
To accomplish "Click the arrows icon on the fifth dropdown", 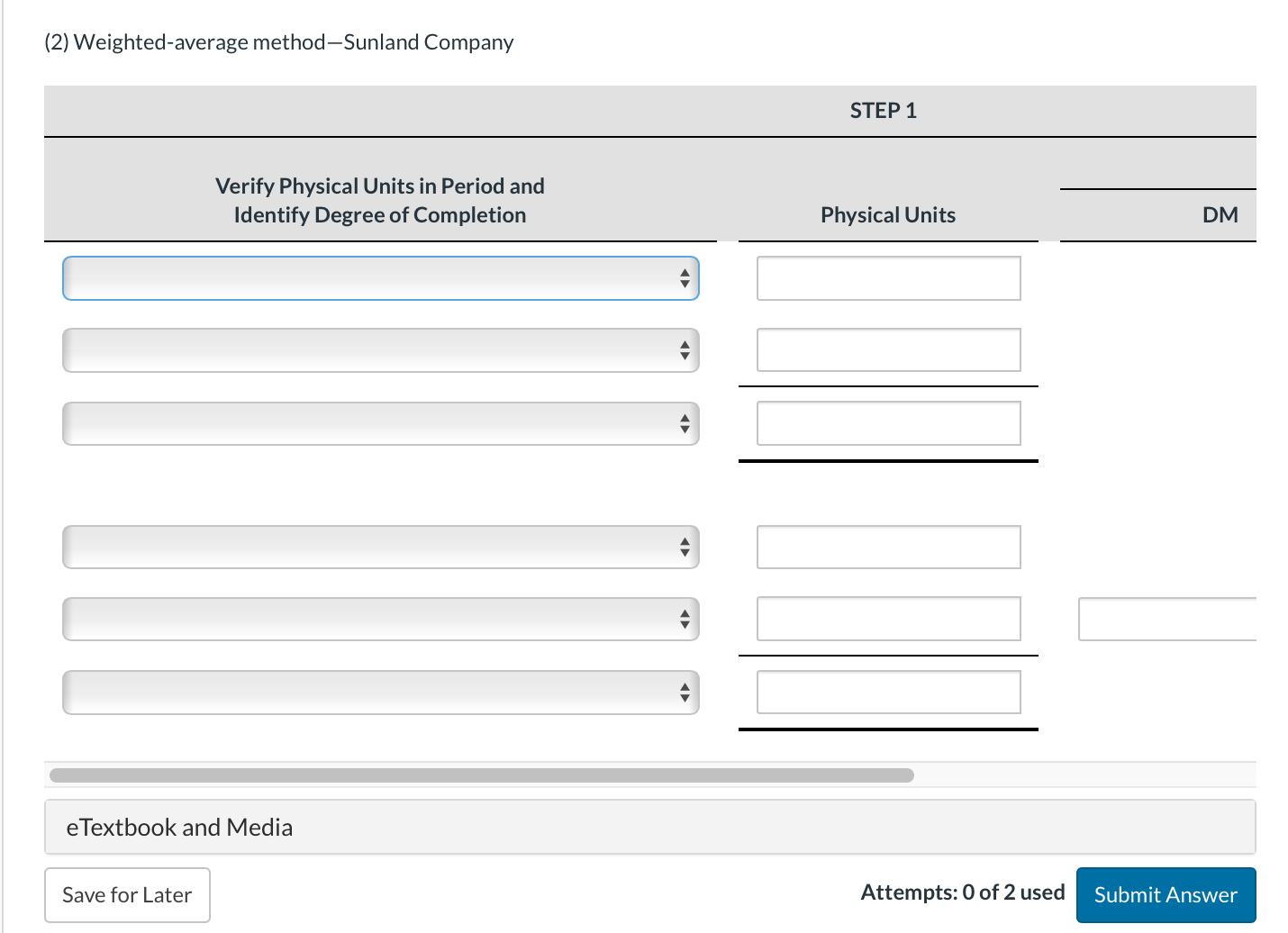I will point(685,619).
